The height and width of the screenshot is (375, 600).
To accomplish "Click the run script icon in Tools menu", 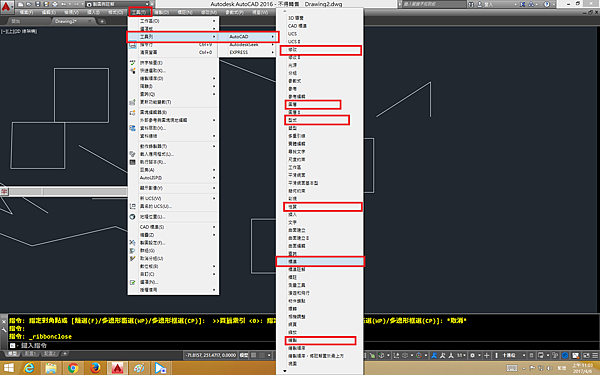I will click(x=133, y=162).
